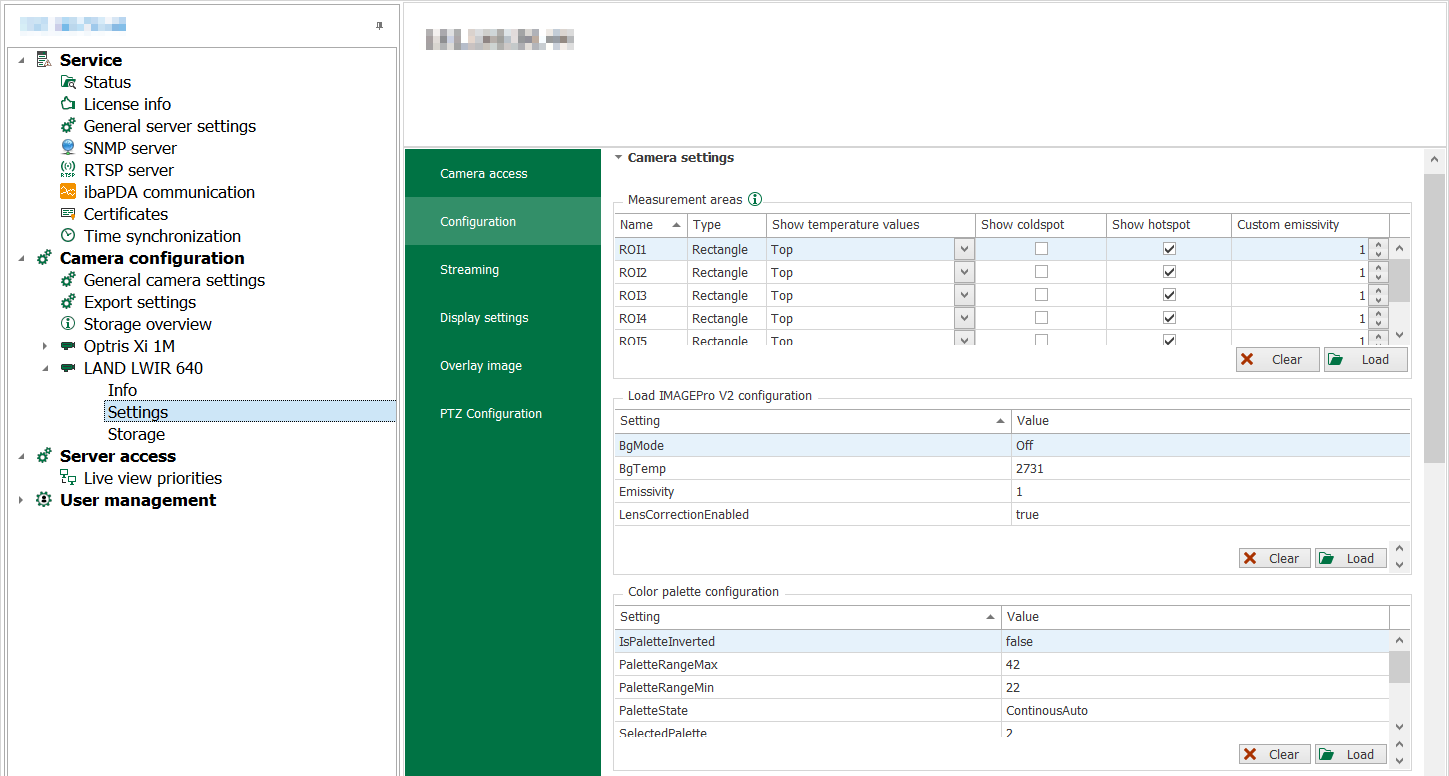The width and height of the screenshot is (1449, 776).
Task: Click the Server access gear icon
Action: [x=44, y=456]
